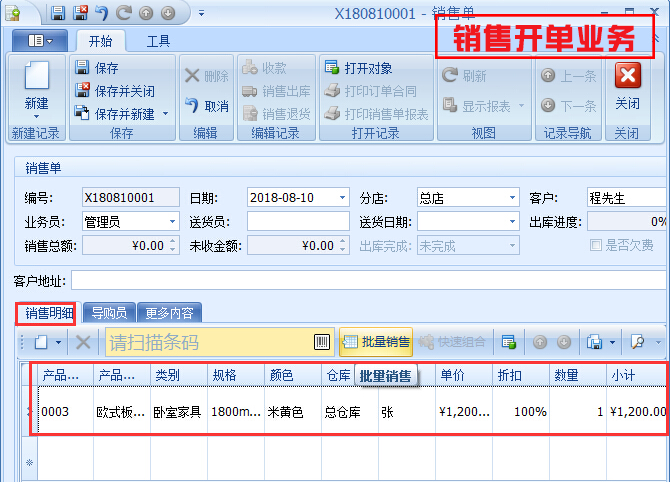Image resolution: width=670 pixels, height=482 pixels.
Task: Click the undo arrow in quick access toolbar
Action: click(101, 13)
